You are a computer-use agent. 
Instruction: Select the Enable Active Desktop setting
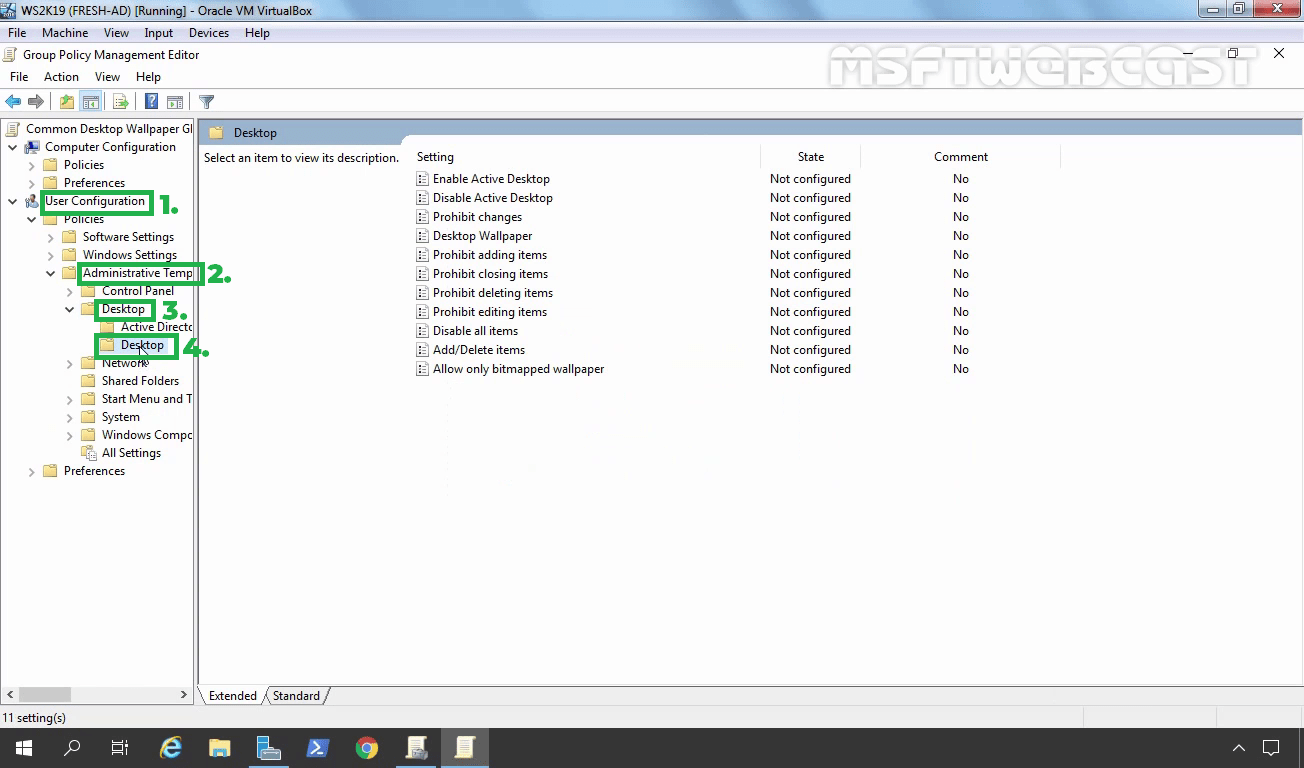point(491,178)
